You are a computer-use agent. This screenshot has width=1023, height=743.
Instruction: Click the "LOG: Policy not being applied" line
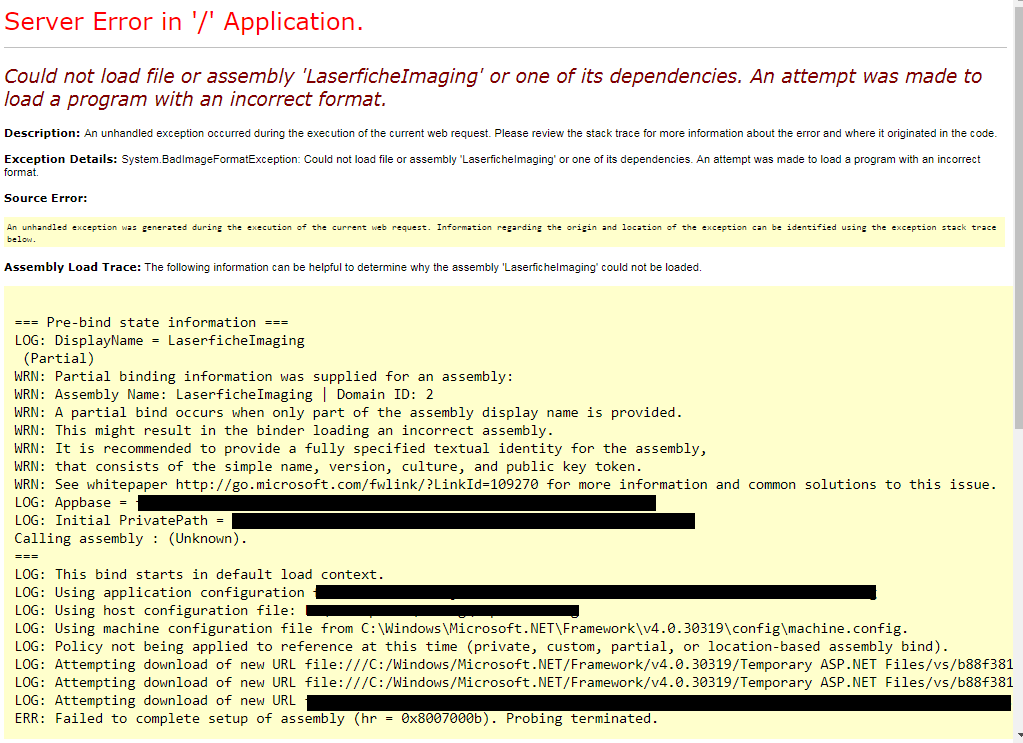pos(481,646)
